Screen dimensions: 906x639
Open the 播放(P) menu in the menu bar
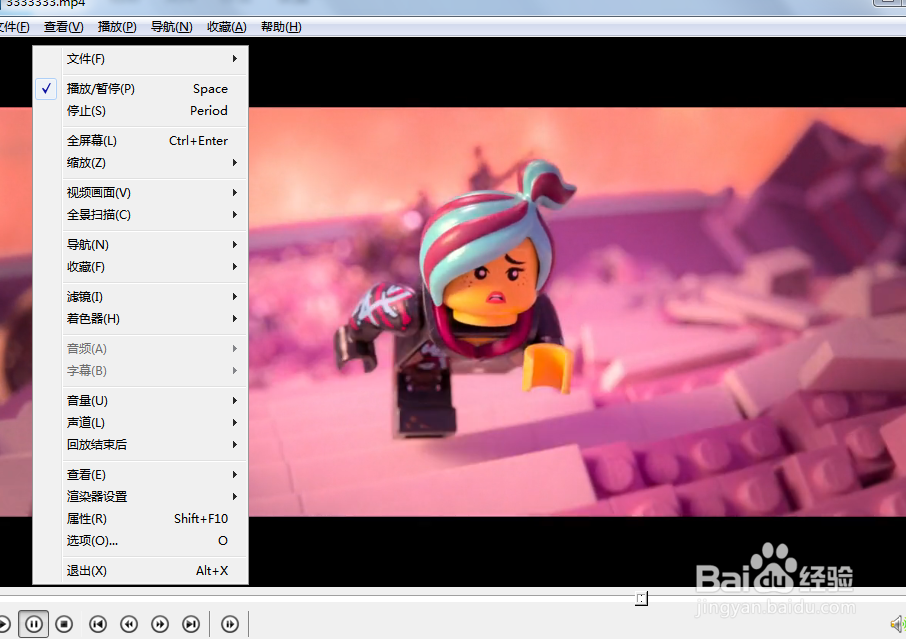[x=117, y=27]
